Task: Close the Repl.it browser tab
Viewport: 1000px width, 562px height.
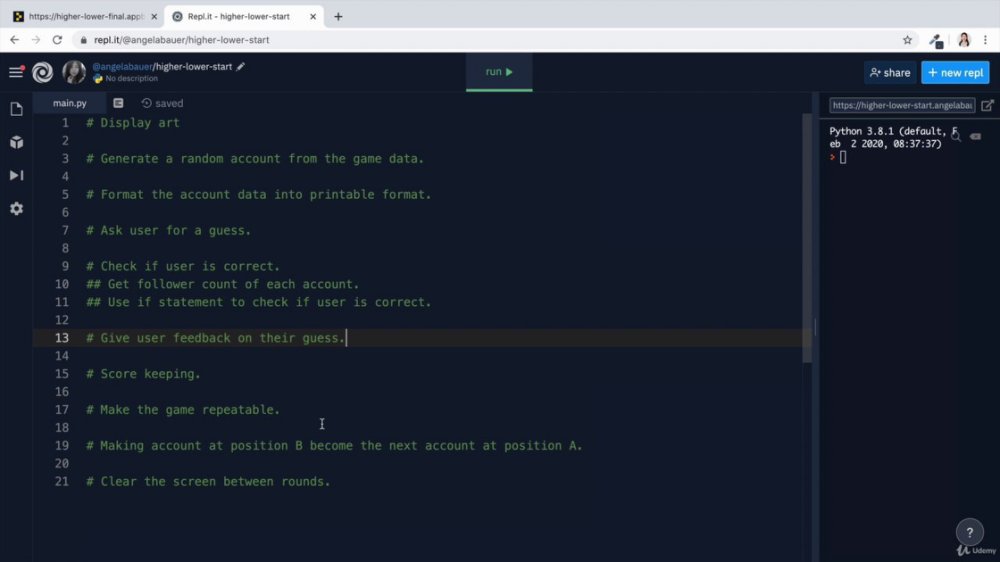Action: tap(312, 17)
